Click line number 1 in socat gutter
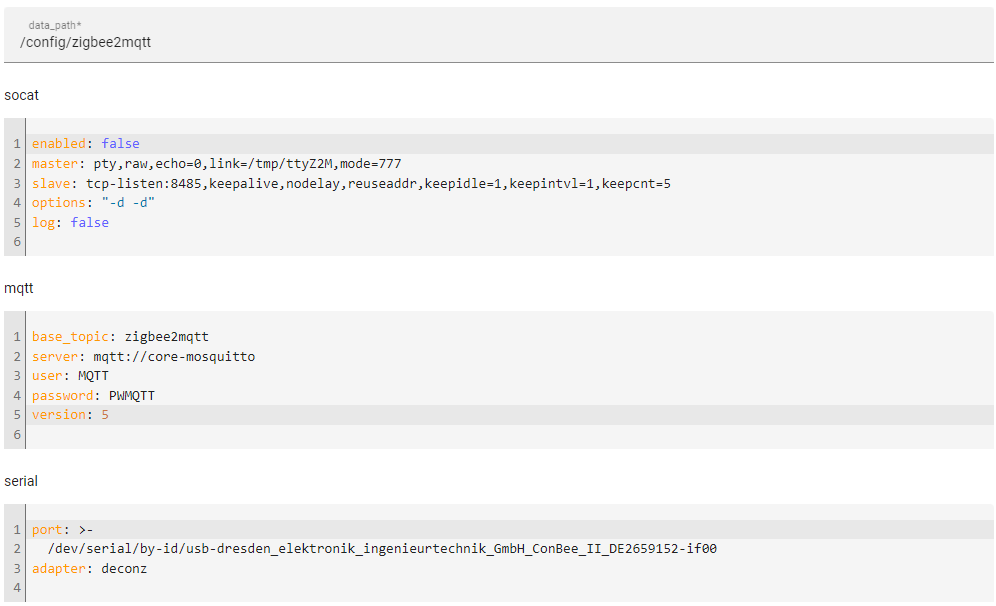Viewport: 996px width, 606px height. pyautogui.click(x=17, y=144)
